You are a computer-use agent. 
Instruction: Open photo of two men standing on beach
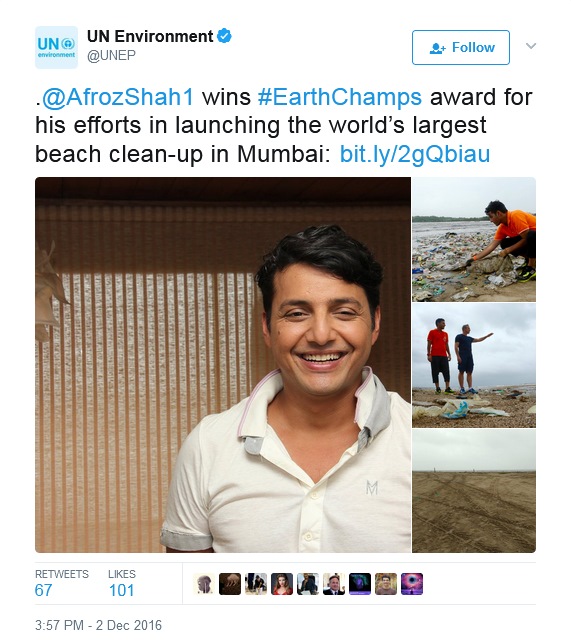click(474, 366)
